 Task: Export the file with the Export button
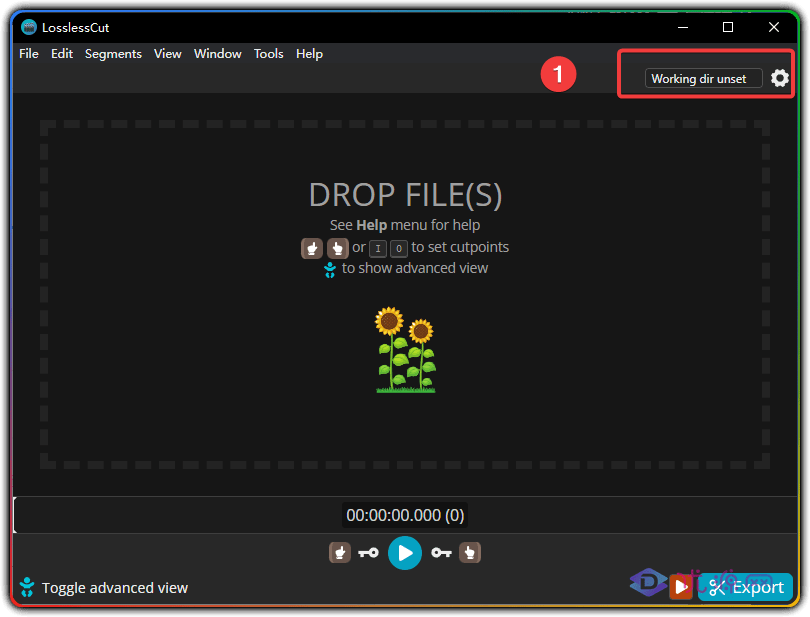pyautogui.click(x=746, y=587)
